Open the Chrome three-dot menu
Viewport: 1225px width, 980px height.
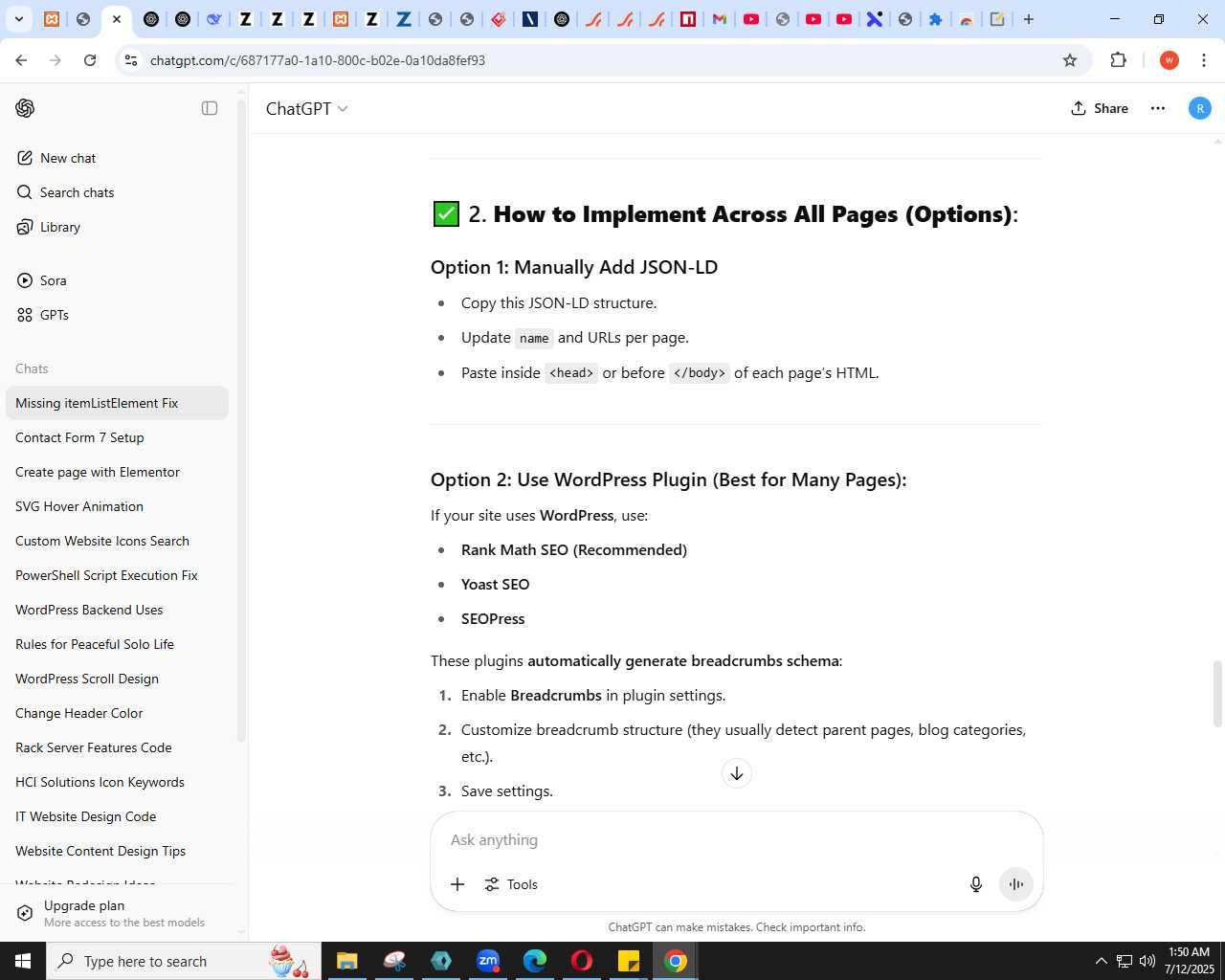click(x=1203, y=60)
